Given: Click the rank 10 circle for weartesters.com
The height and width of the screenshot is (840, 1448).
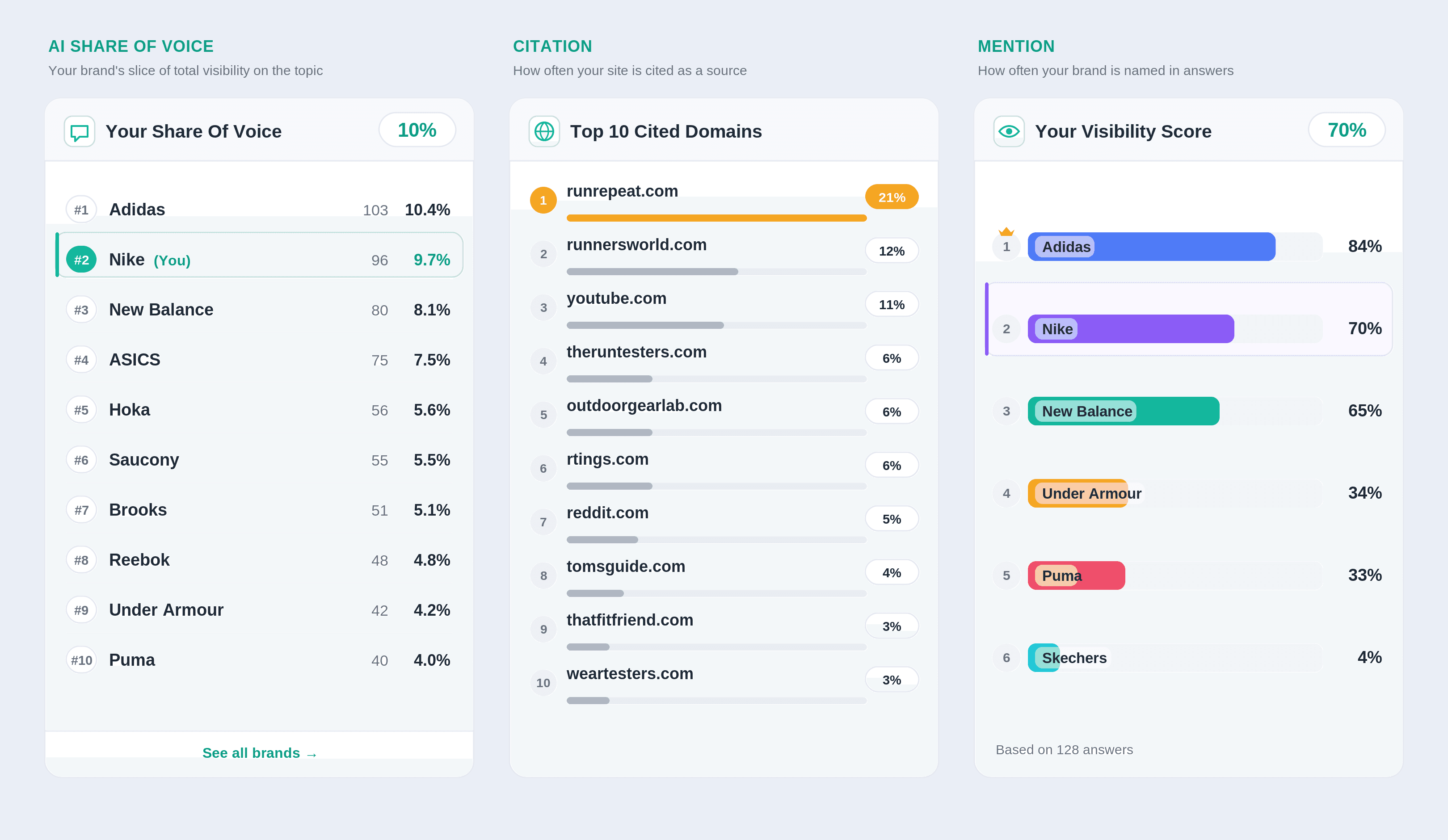Looking at the screenshot, I should click(543, 683).
